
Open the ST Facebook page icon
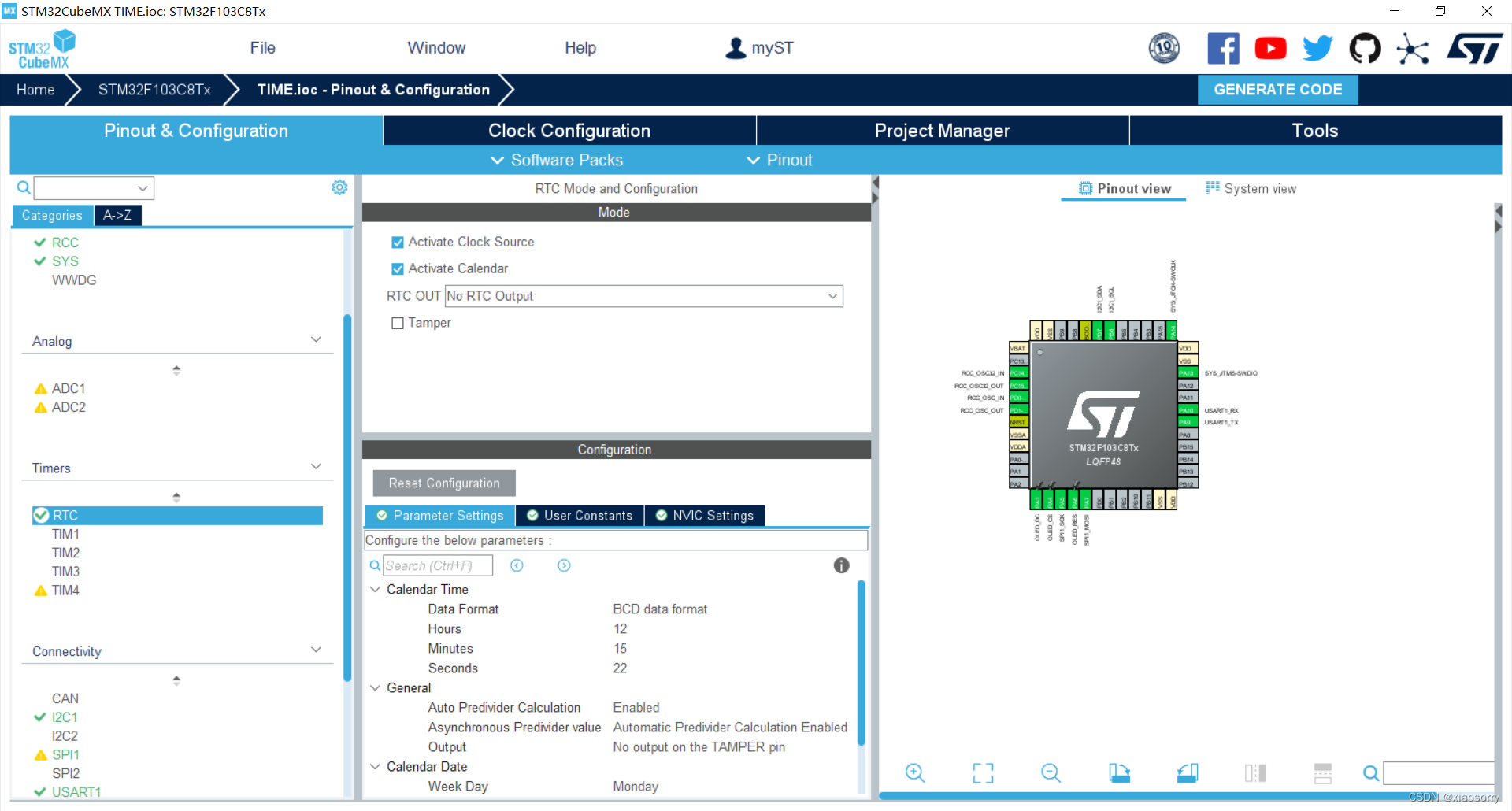[x=1223, y=49]
